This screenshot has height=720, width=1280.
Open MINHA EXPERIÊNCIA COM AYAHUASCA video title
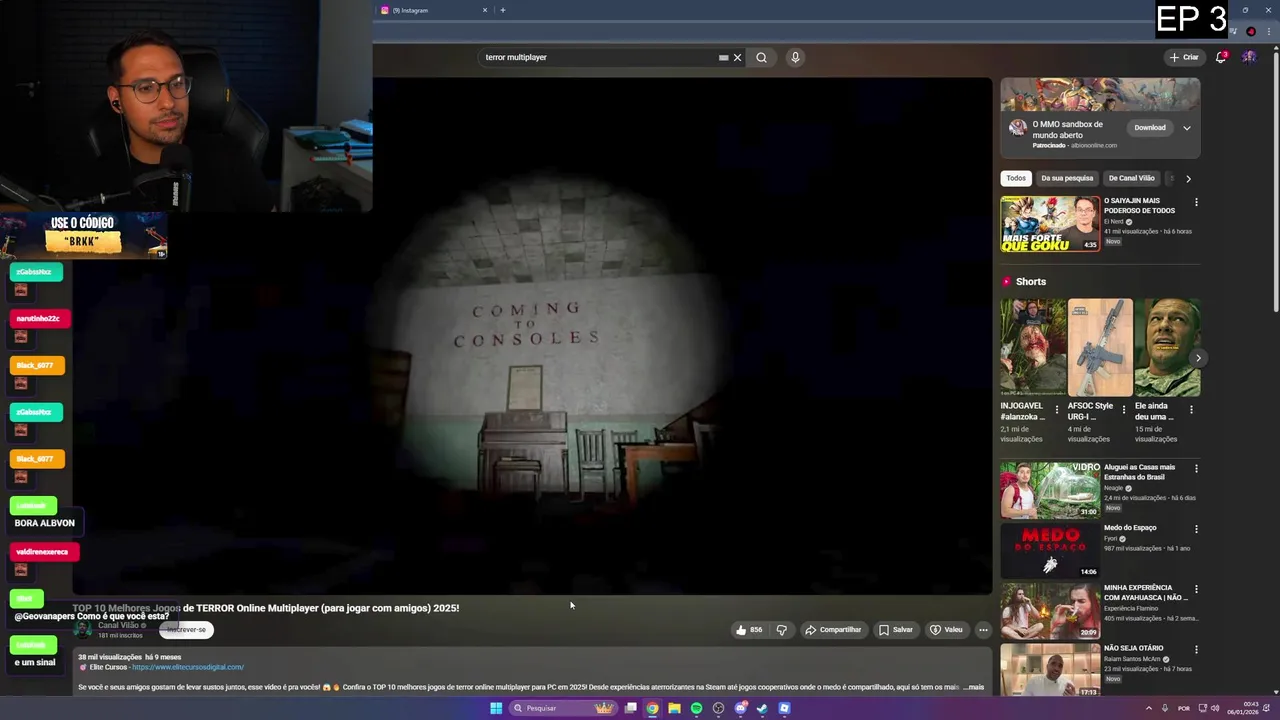coord(1145,593)
